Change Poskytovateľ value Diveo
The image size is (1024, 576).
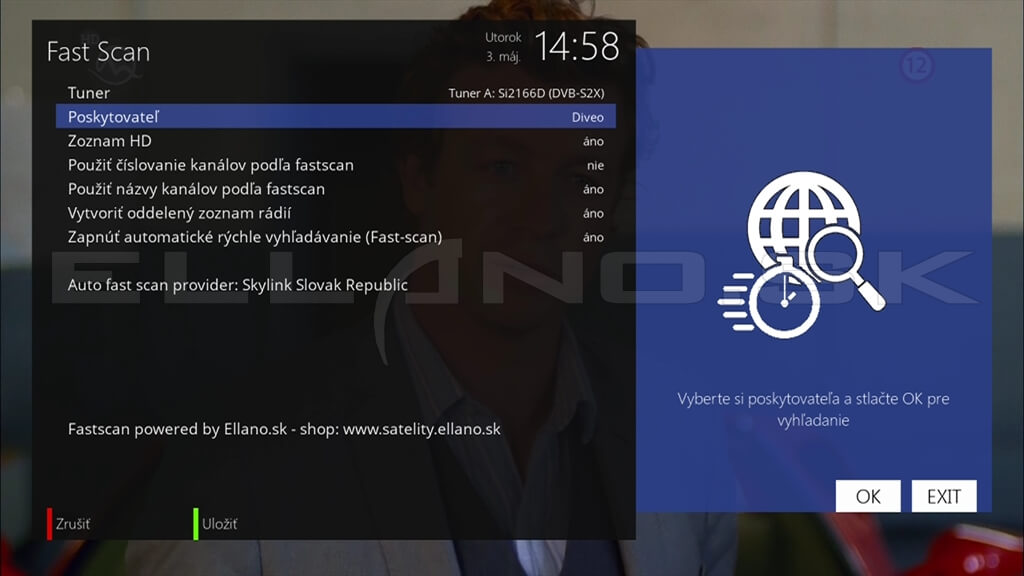587,118
